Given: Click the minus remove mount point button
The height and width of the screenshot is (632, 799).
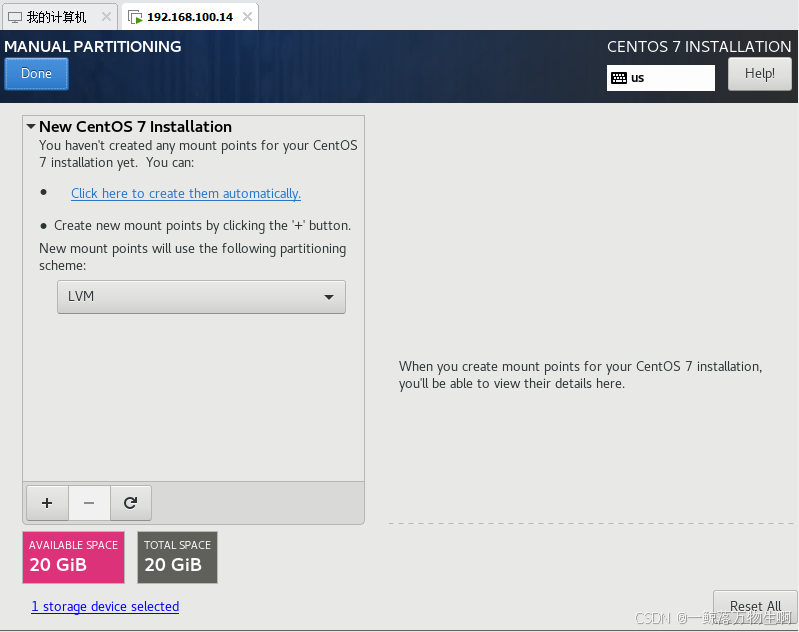Looking at the screenshot, I should (x=89, y=503).
